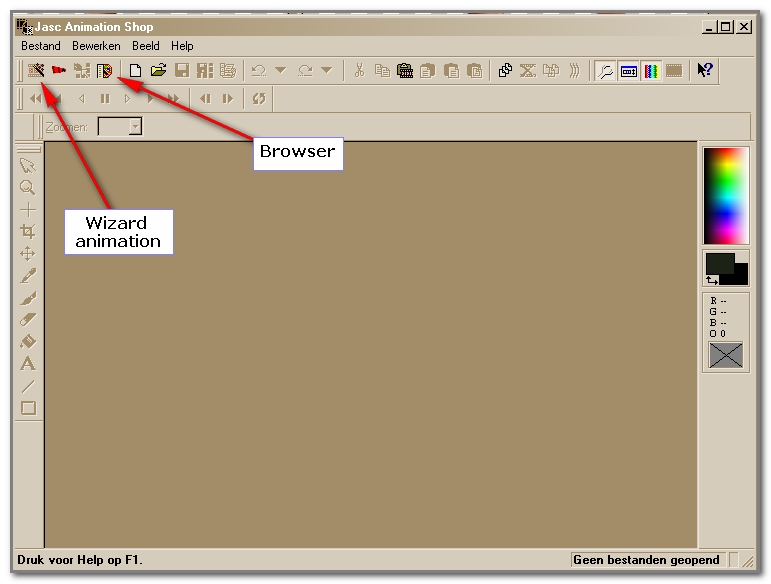Image resolution: width=771 pixels, height=584 pixels.
Task: Select the Shape rectangle tool
Action: [x=28, y=408]
